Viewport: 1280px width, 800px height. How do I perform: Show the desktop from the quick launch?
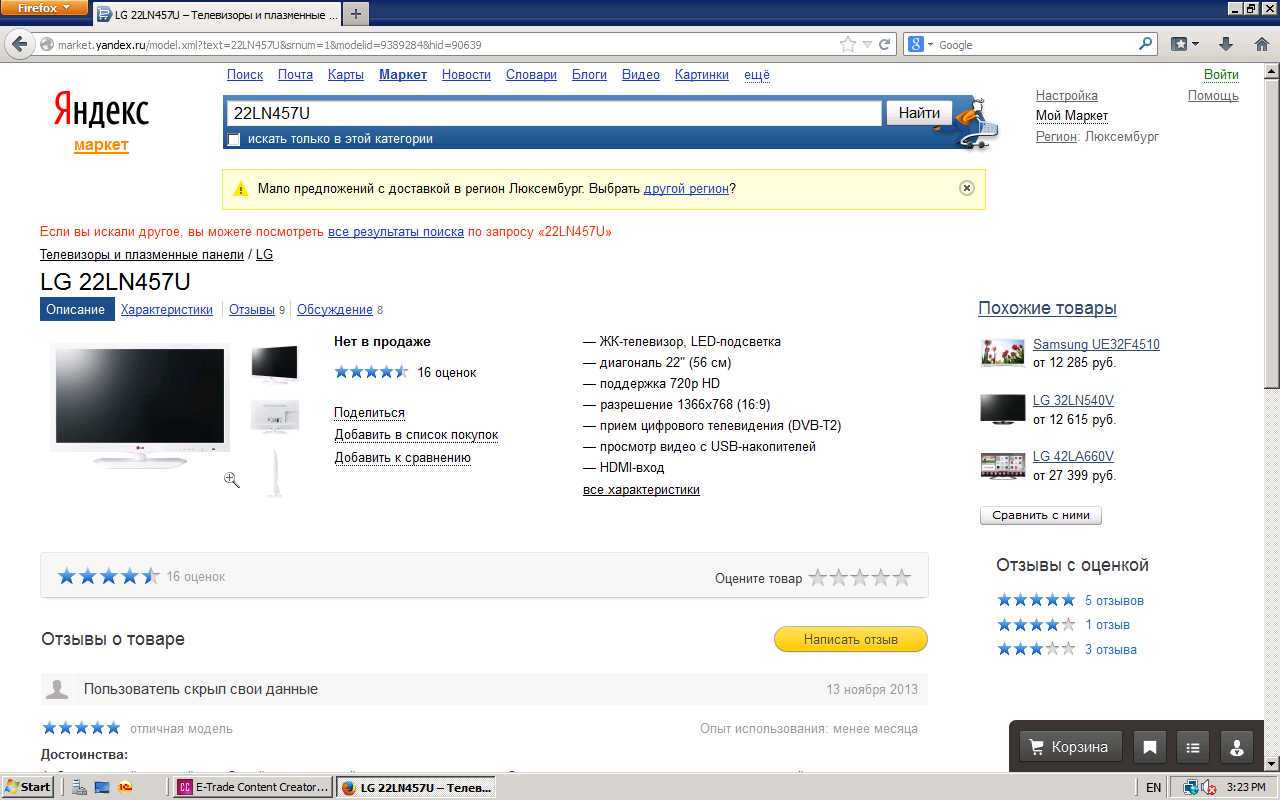[102, 787]
